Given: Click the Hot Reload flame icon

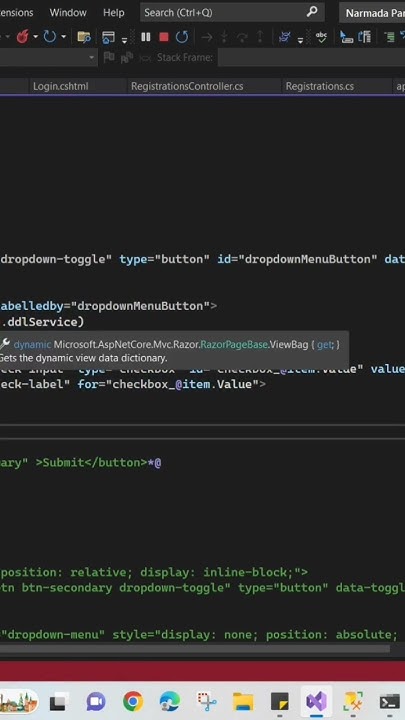Looking at the screenshot, I should point(22,37).
